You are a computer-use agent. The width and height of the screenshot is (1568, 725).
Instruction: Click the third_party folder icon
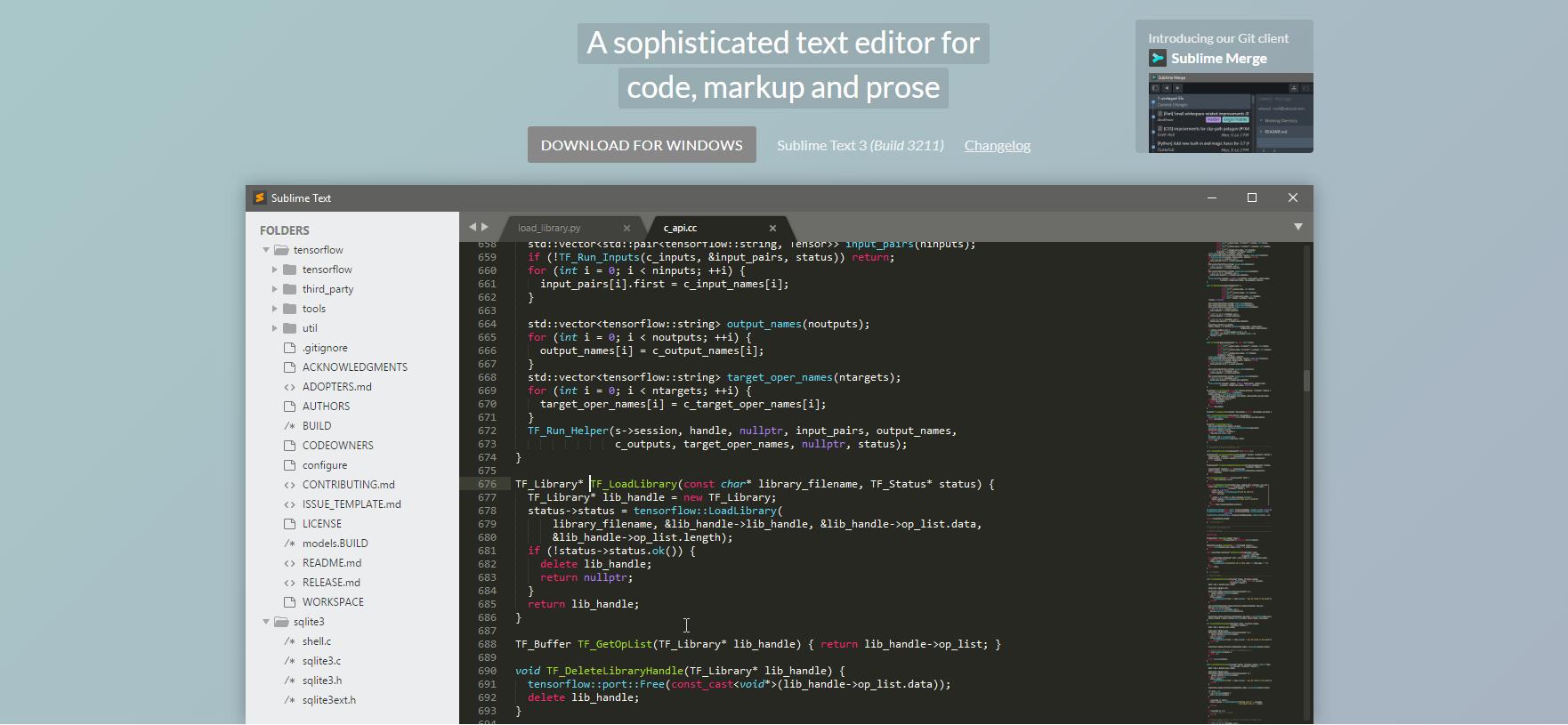click(289, 289)
